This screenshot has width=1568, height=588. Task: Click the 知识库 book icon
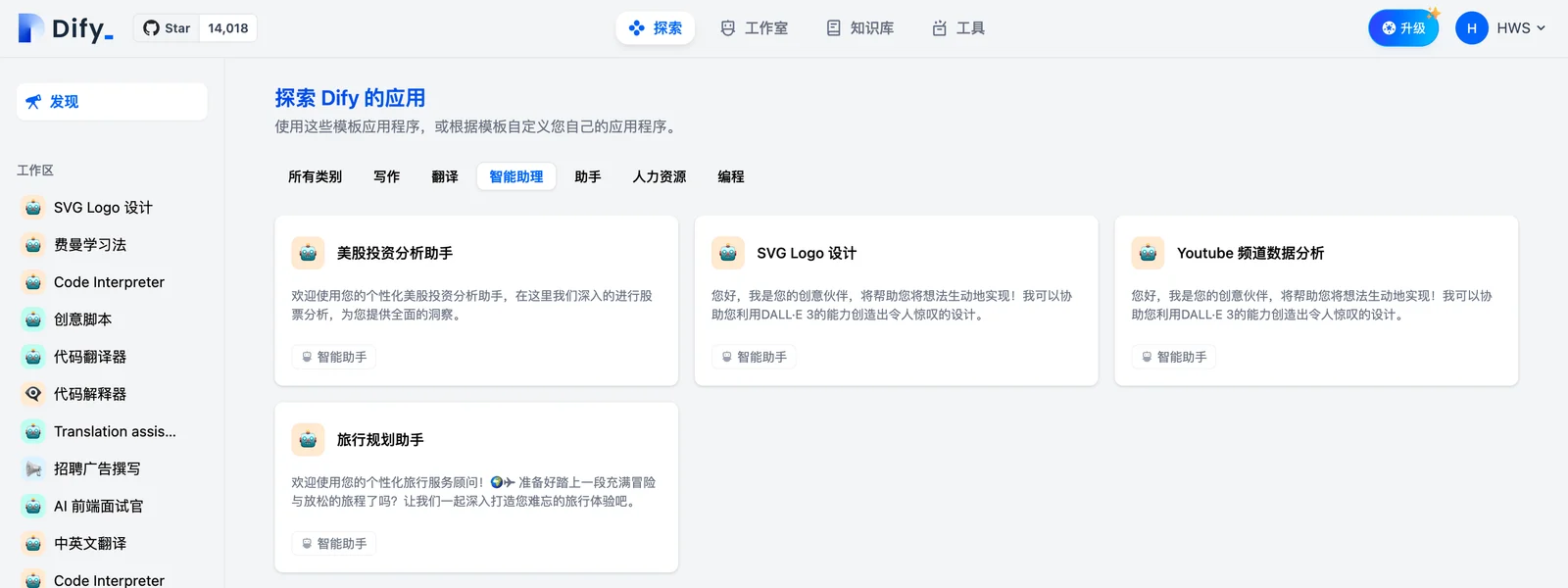pos(834,28)
